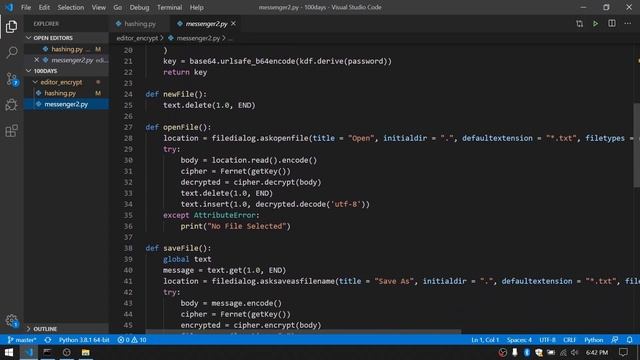Click 'def saveFile():' code line
640x360 pixels.
[178, 248]
